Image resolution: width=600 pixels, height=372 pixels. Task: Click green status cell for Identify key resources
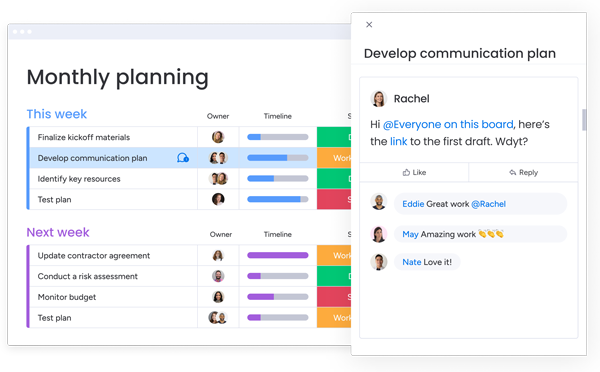(334, 178)
